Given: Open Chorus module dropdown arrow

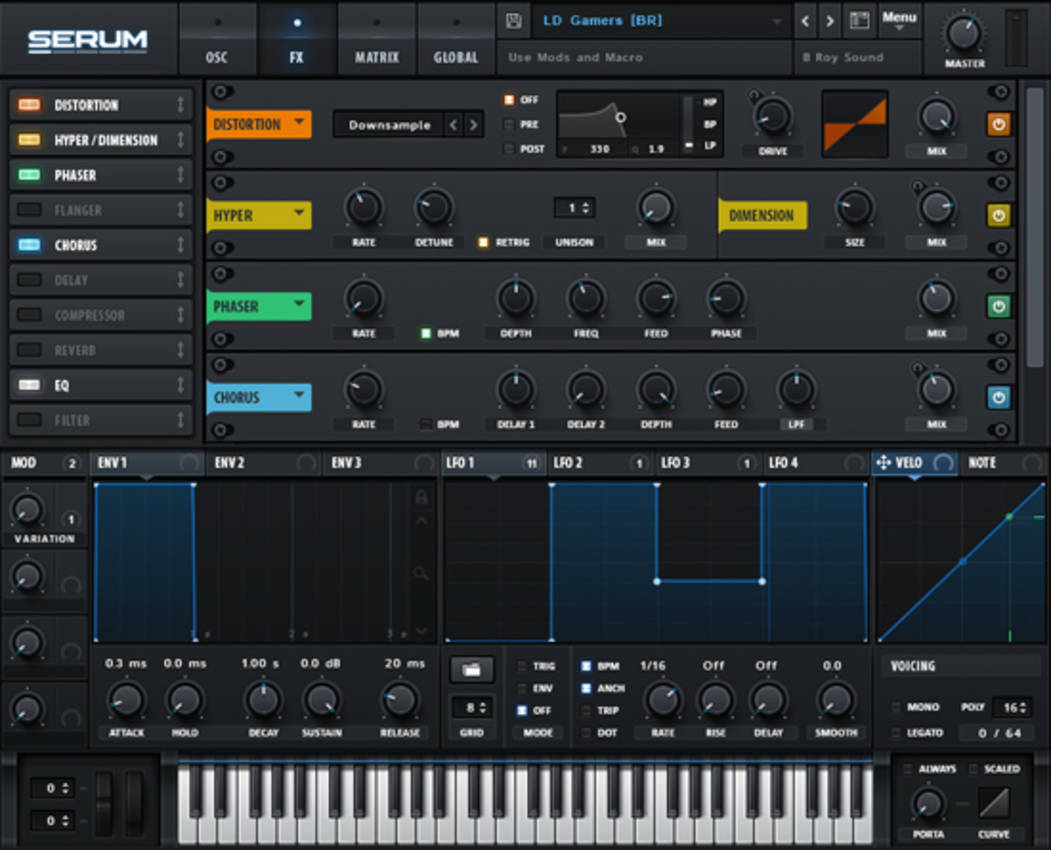Looking at the screenshot, I should [x=299, y=396].
